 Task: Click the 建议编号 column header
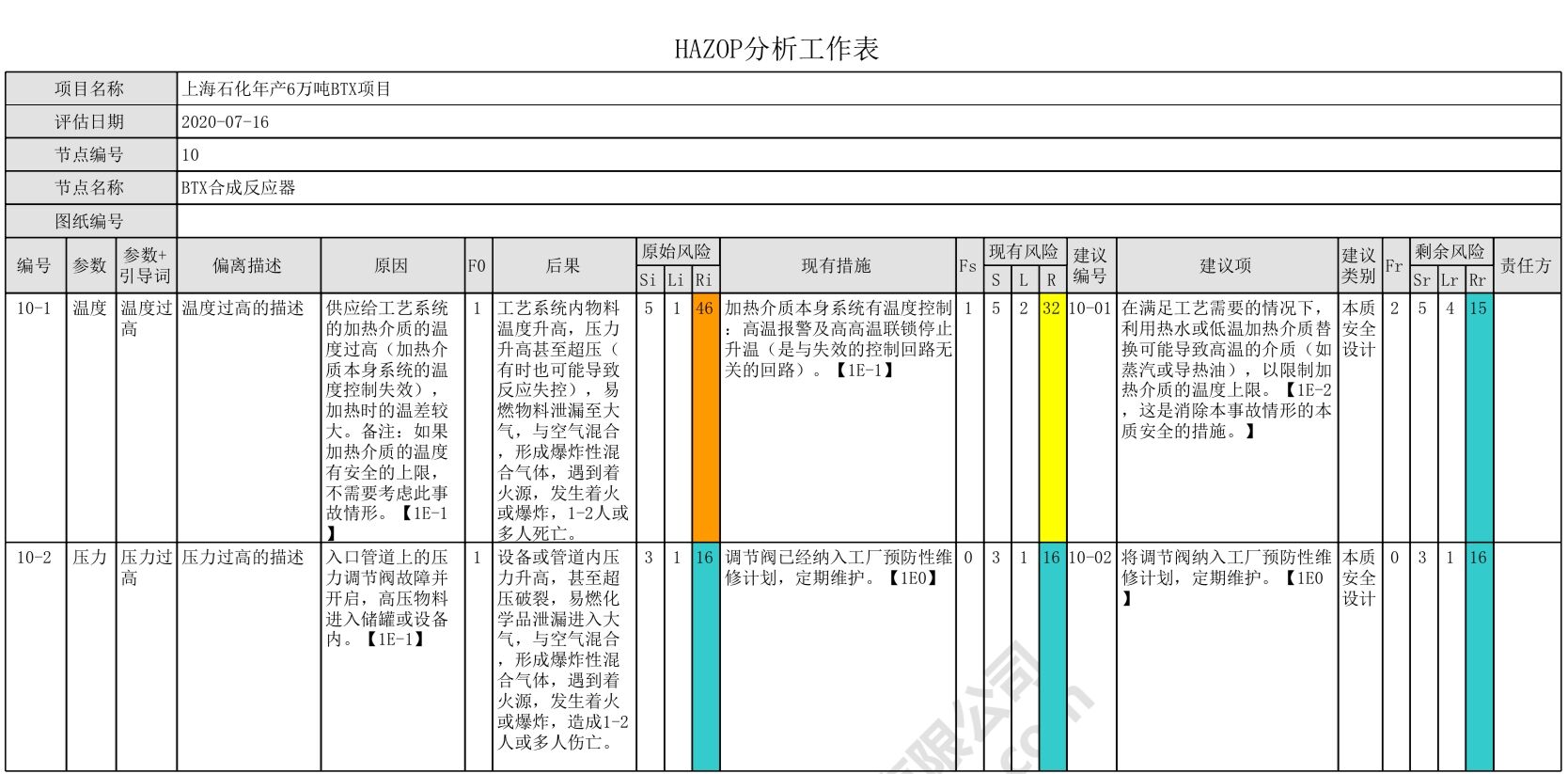pyautogui.click(x=1090, y=266)
